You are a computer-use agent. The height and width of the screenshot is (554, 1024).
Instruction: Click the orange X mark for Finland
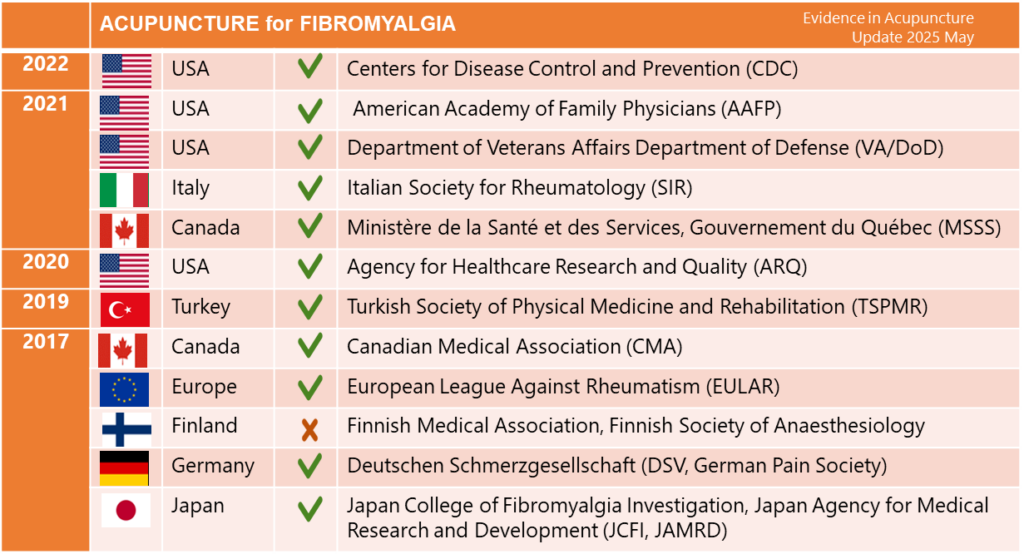coord(310,430)
